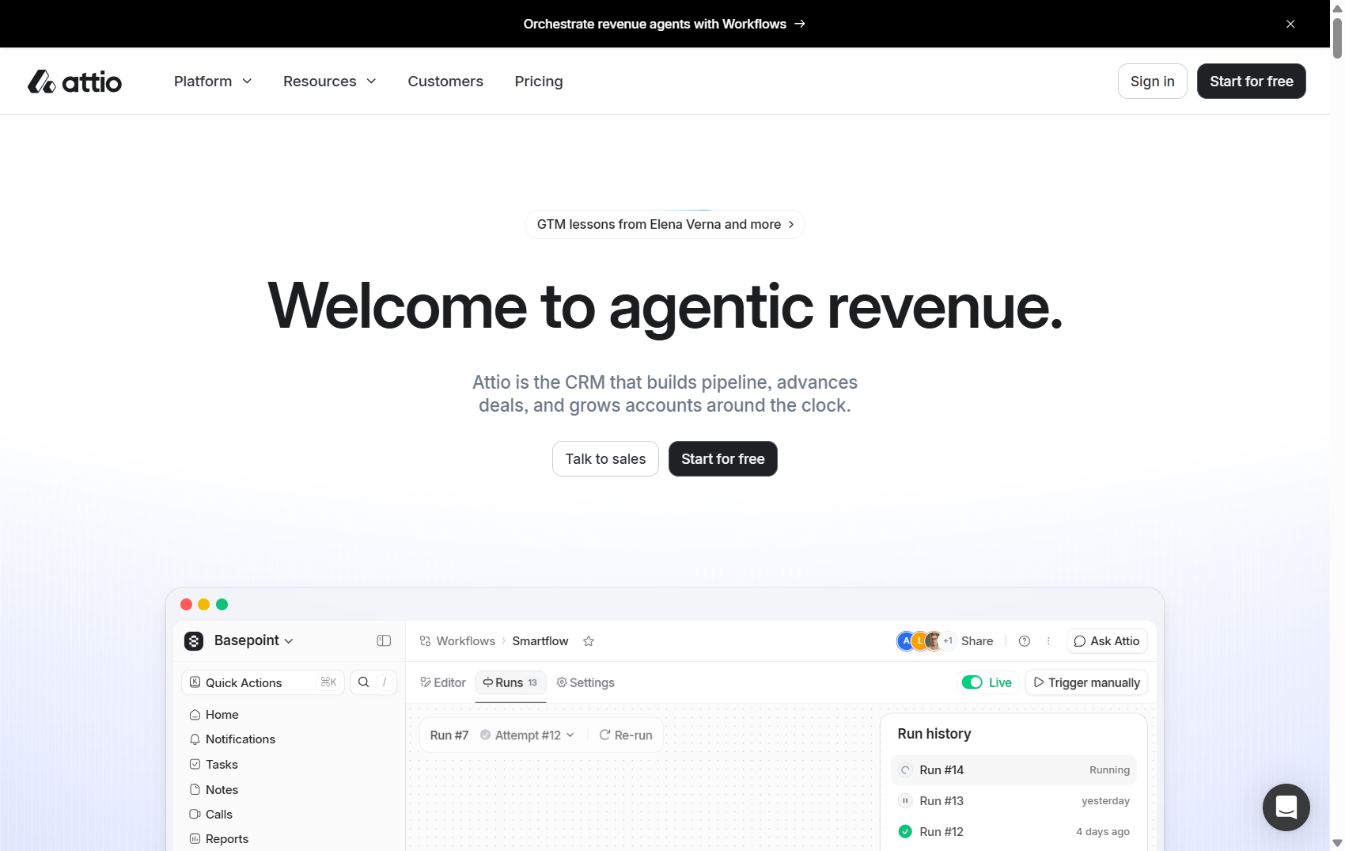The width and height of the screenshot is (1345, 851).
Task: Open the Attempt #12 dropdown
Action: coord(527,735)
